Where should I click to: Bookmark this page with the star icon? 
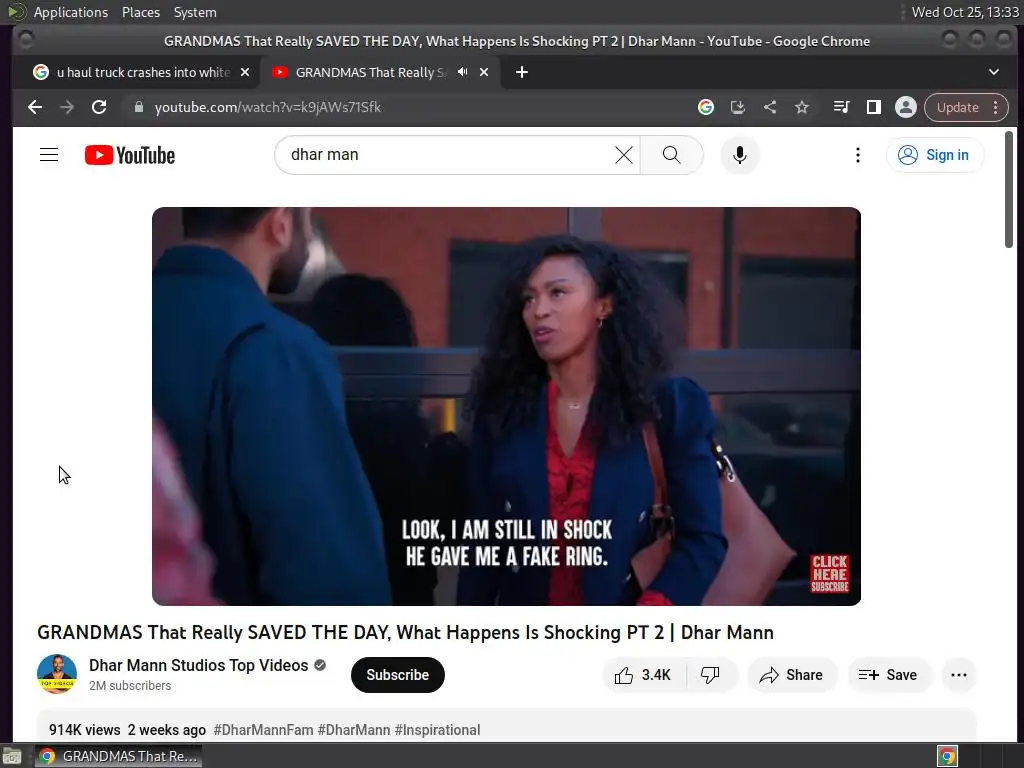coord(802,107)
